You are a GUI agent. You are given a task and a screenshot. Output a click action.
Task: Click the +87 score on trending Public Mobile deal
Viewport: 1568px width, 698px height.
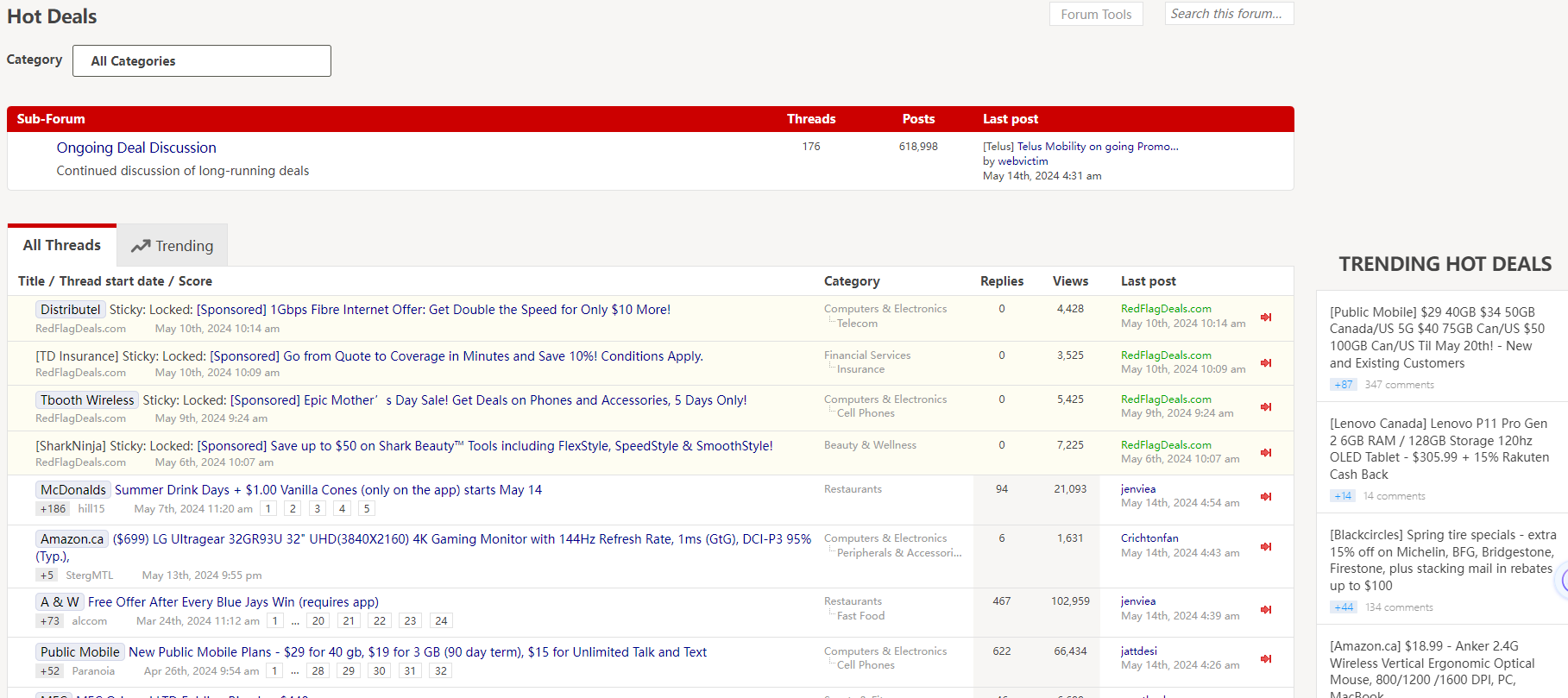tap(1344, 385)
